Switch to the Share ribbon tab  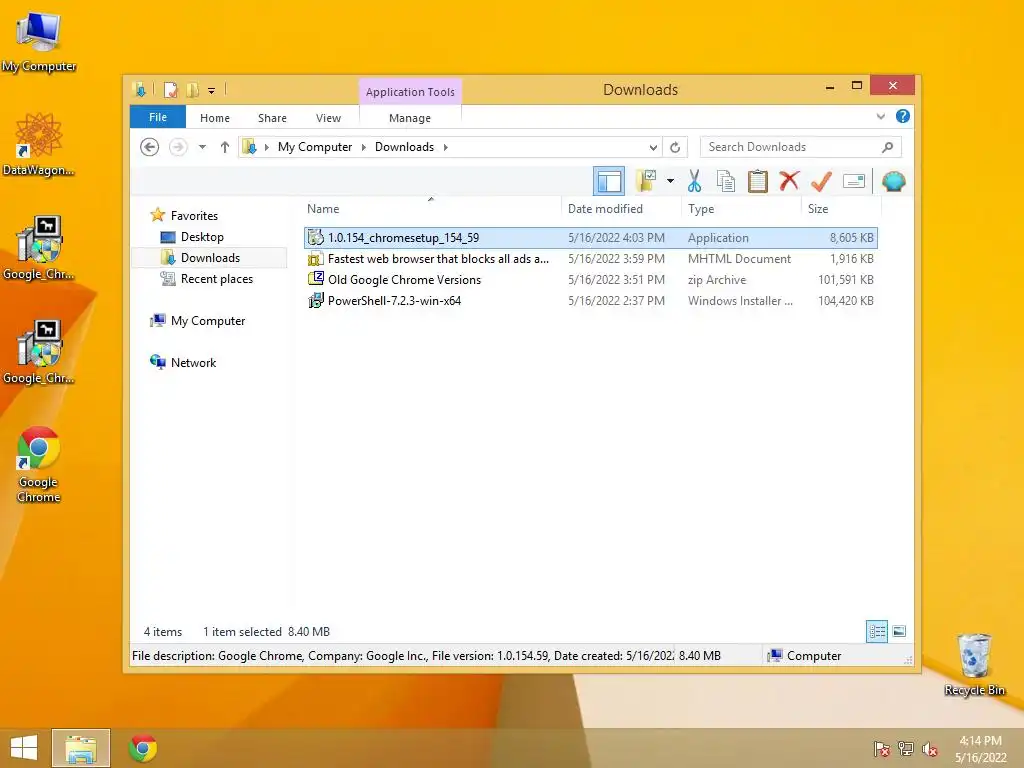click(x=272, y=118)
